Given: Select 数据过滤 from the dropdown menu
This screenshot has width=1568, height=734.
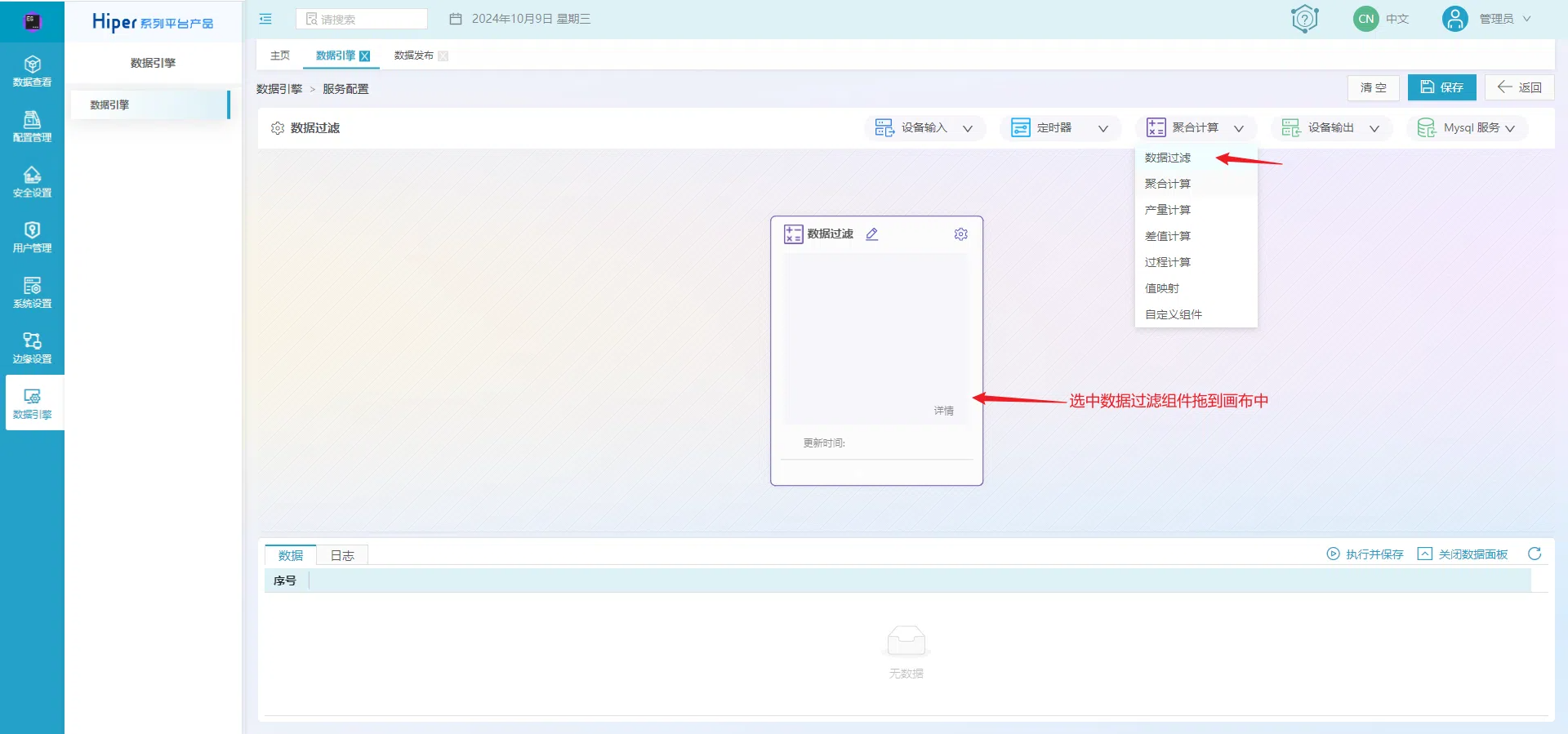Looking at the screenshot, I should tap(1196, 158).
